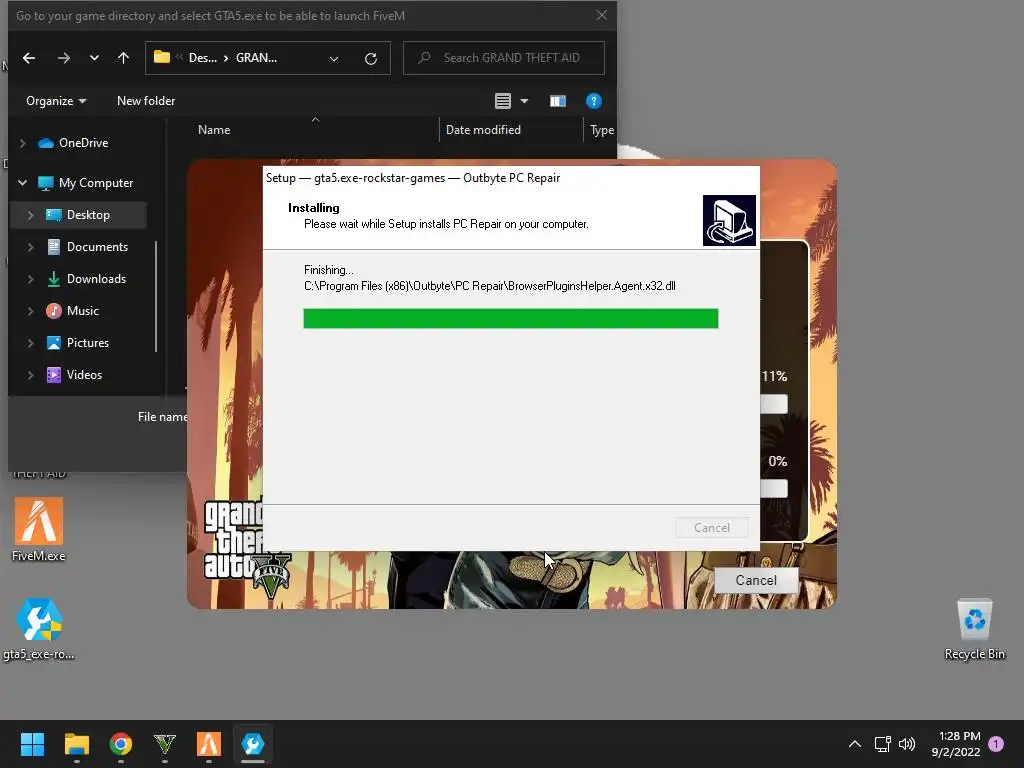Open recent locations dropdown chevron
The height and width of the screenshot is (768, 1024).
click(x=94, y=58)
